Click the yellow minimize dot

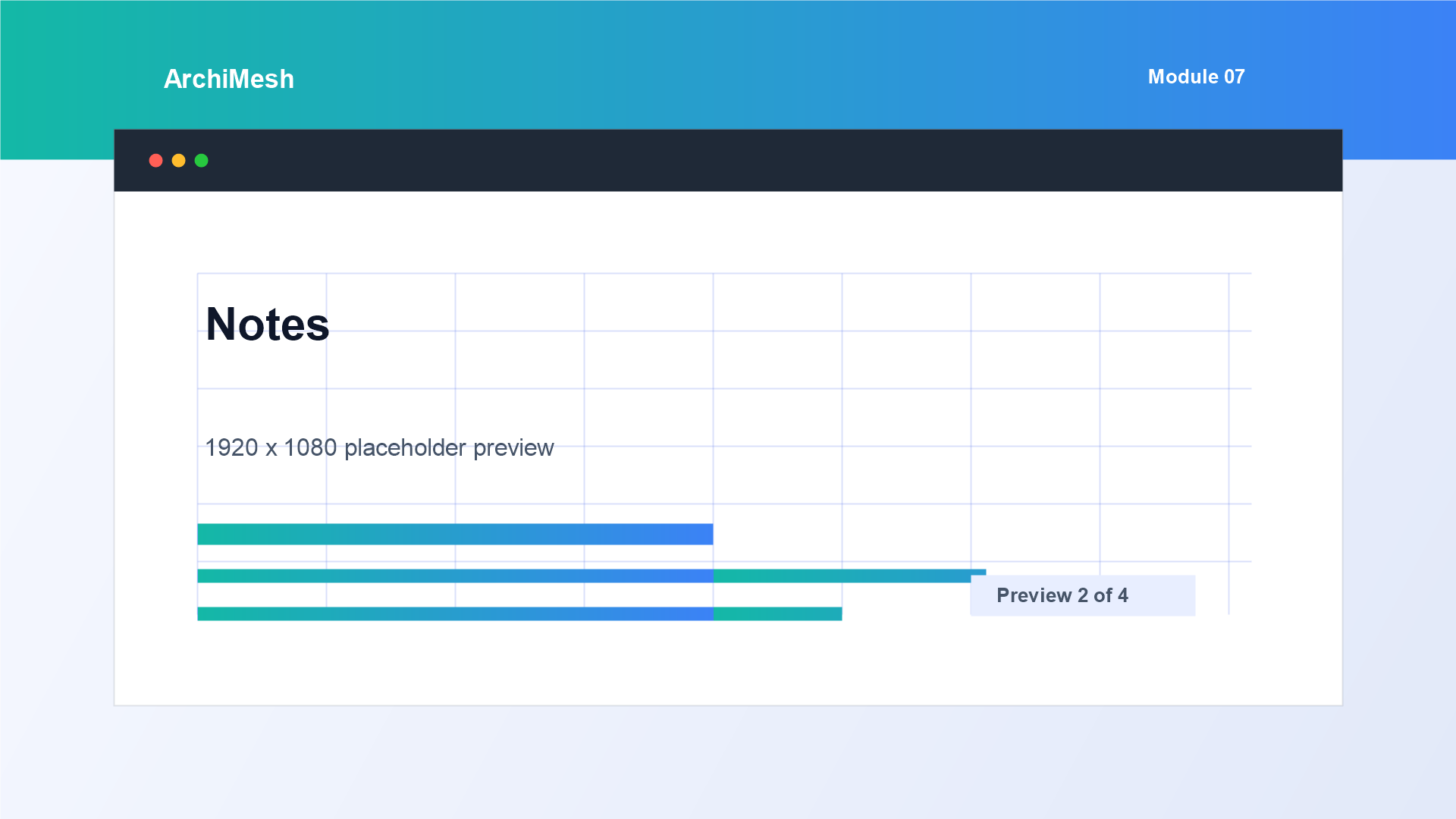178,160
